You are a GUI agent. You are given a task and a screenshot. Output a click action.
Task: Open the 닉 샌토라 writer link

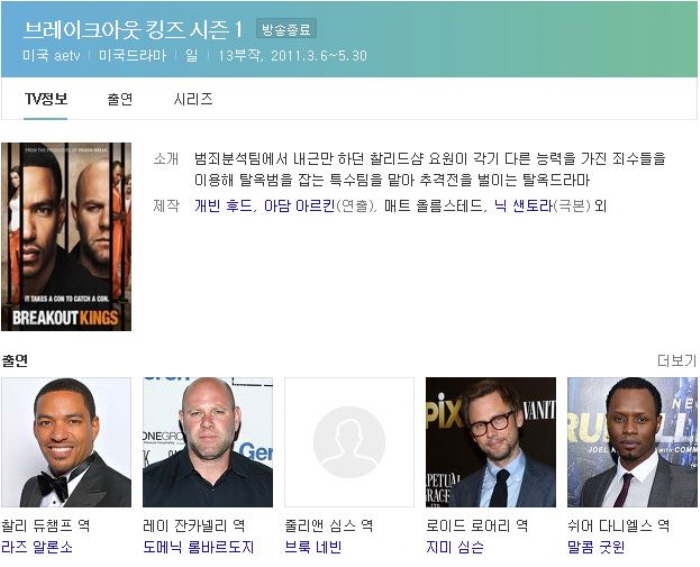(523, 206)
